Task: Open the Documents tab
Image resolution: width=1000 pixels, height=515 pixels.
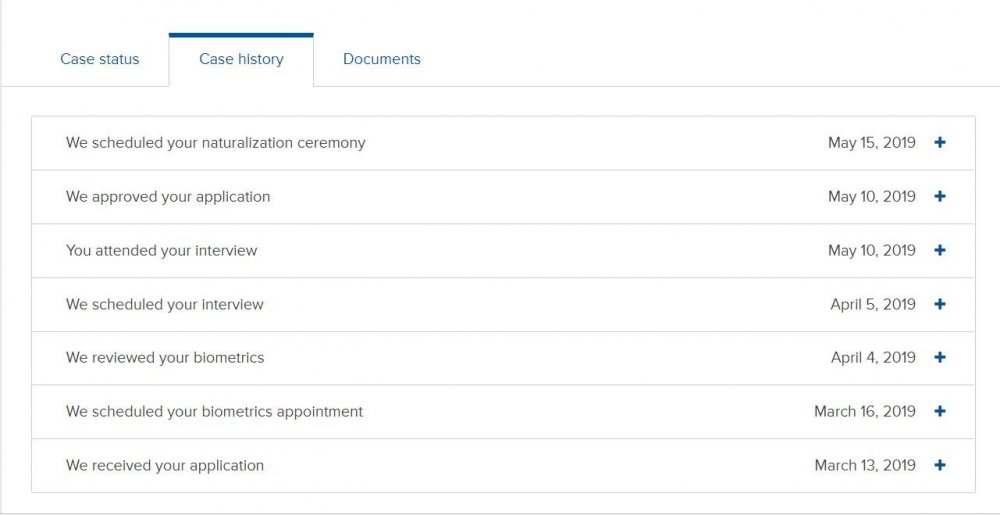Action: point(381,59)
